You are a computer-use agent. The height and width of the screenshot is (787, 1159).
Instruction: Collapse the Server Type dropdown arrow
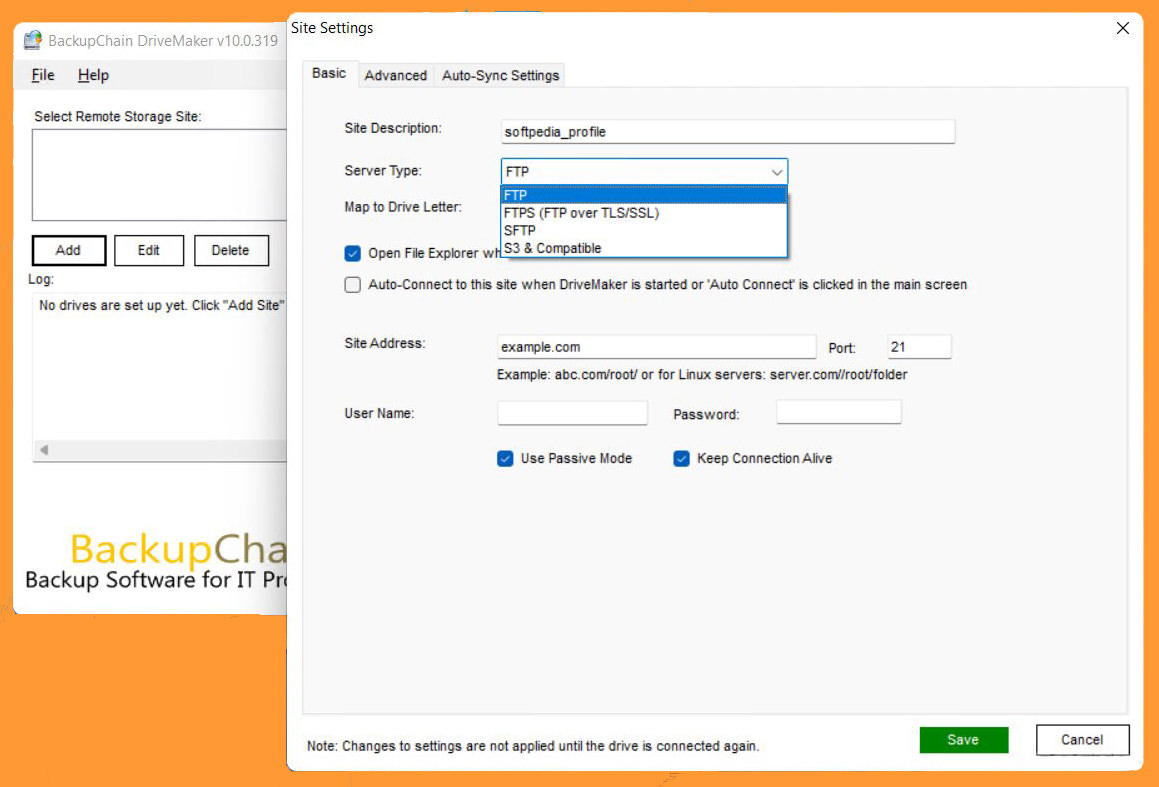(776, 171)
